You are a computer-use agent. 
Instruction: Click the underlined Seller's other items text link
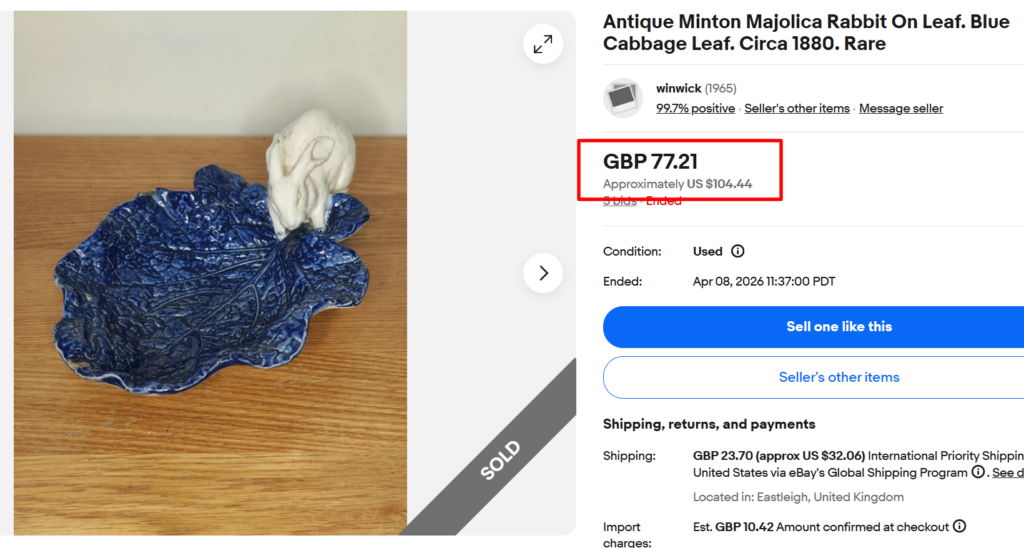coord(796,108)
